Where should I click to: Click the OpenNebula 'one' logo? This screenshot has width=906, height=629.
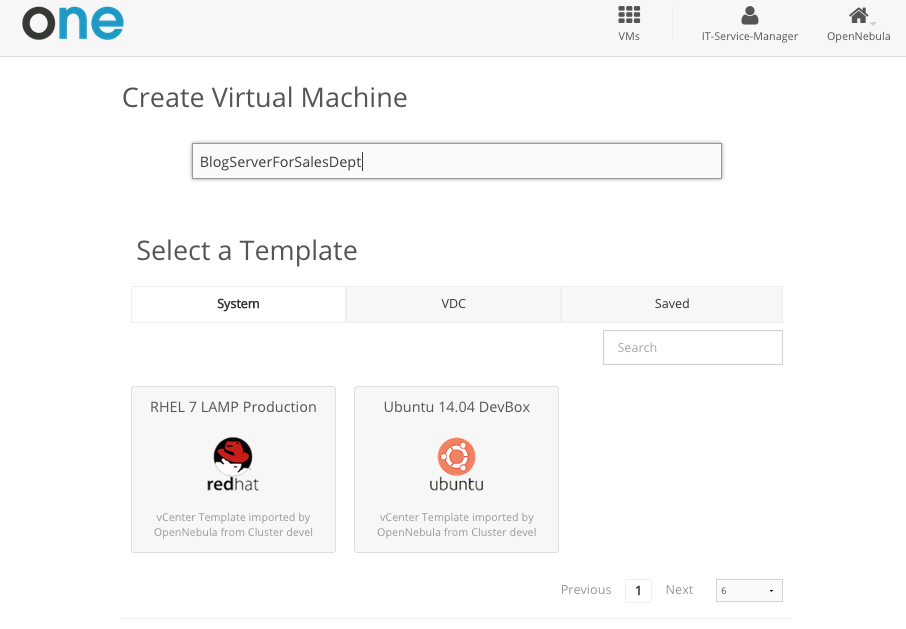[x=73, y=24]
